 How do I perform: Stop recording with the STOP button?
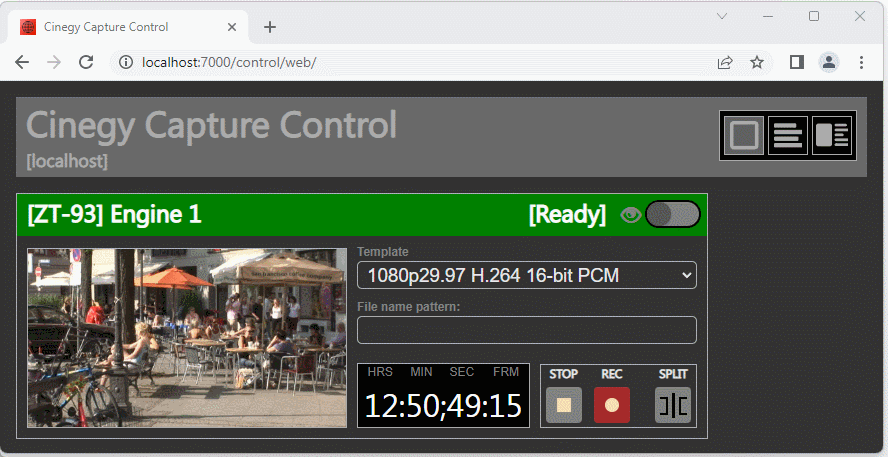pyautogui.click(x=563, y=405)
